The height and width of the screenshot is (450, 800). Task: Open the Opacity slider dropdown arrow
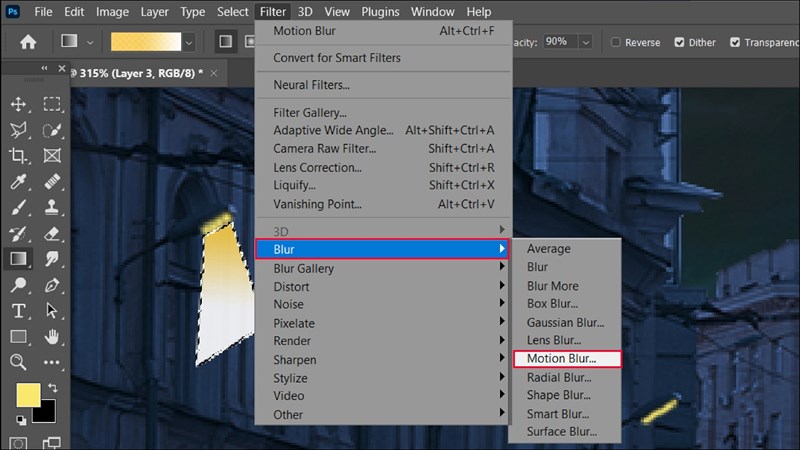click(x=586, y=42)
